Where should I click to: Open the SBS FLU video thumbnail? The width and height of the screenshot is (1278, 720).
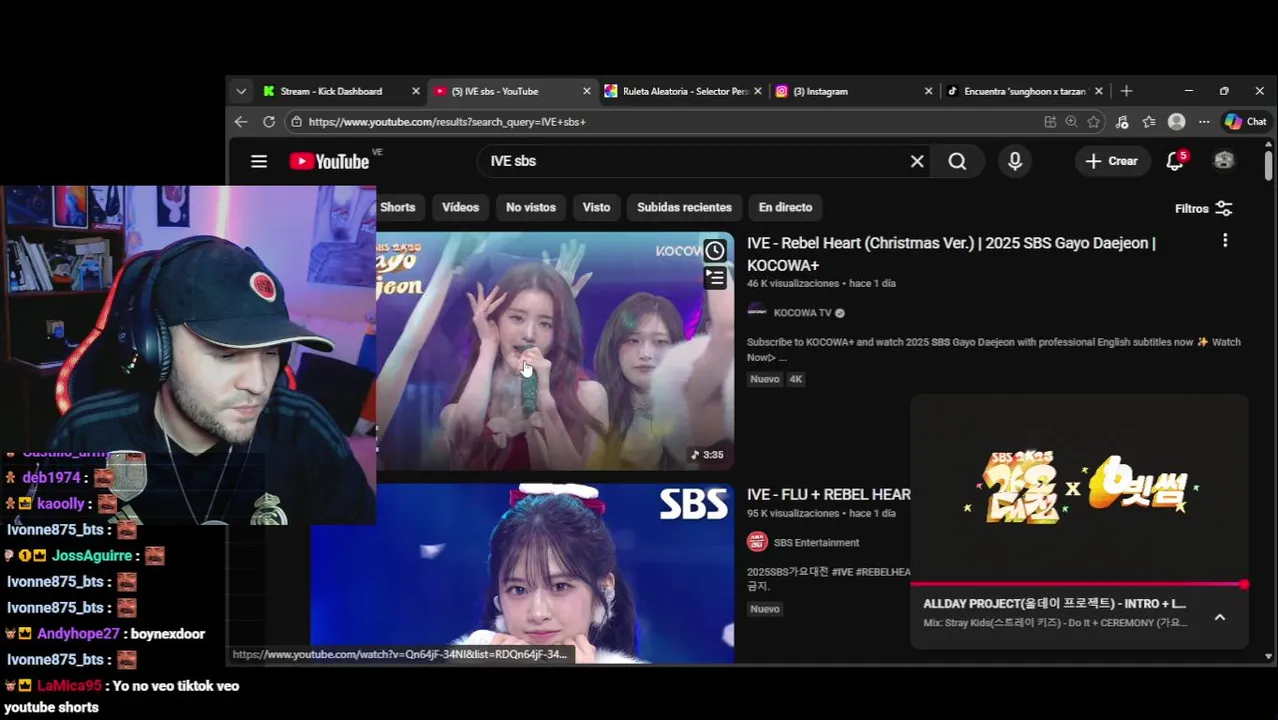click(522, 573)
